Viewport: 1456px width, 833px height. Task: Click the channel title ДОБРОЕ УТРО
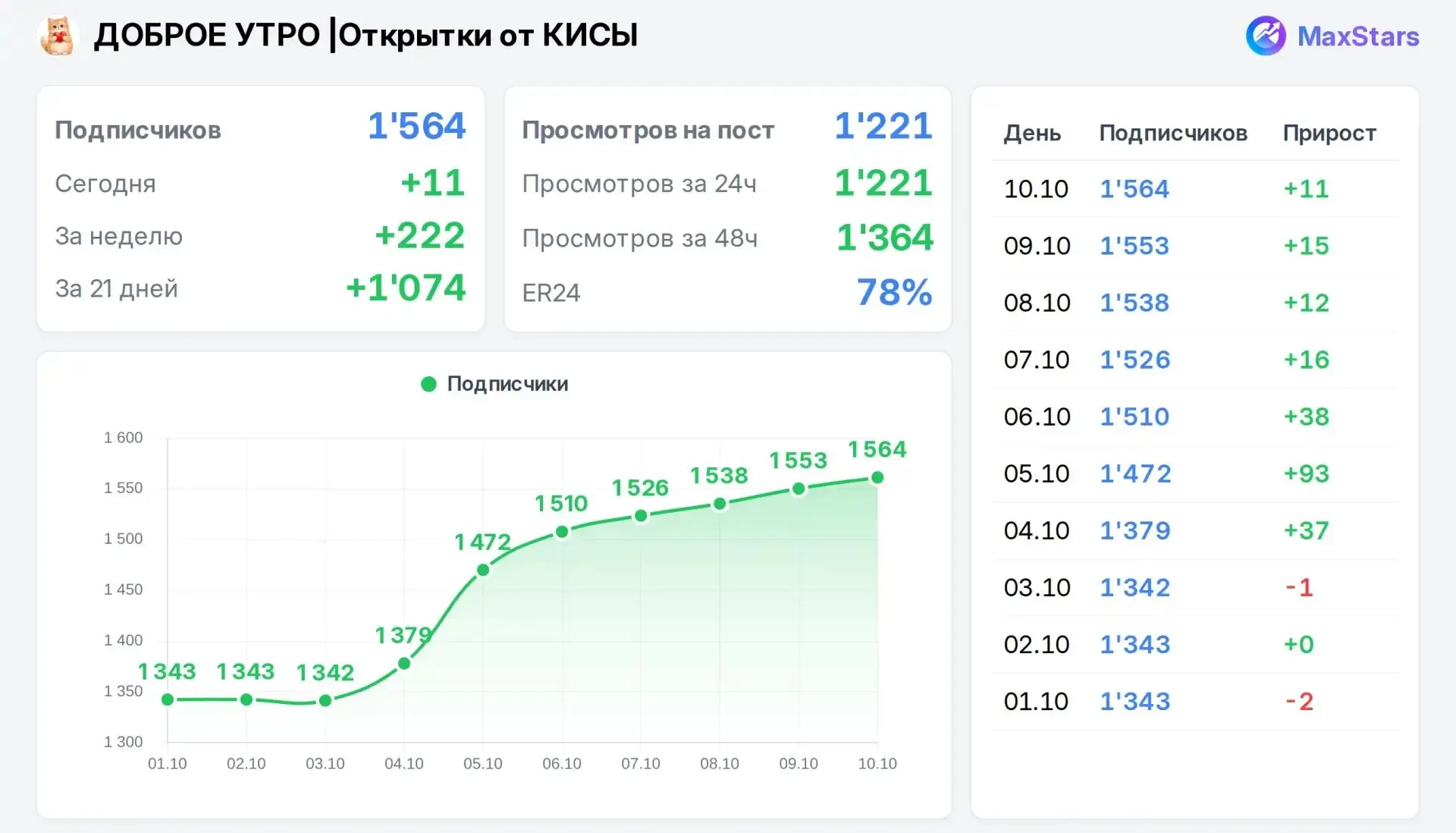tap(207, 36)
